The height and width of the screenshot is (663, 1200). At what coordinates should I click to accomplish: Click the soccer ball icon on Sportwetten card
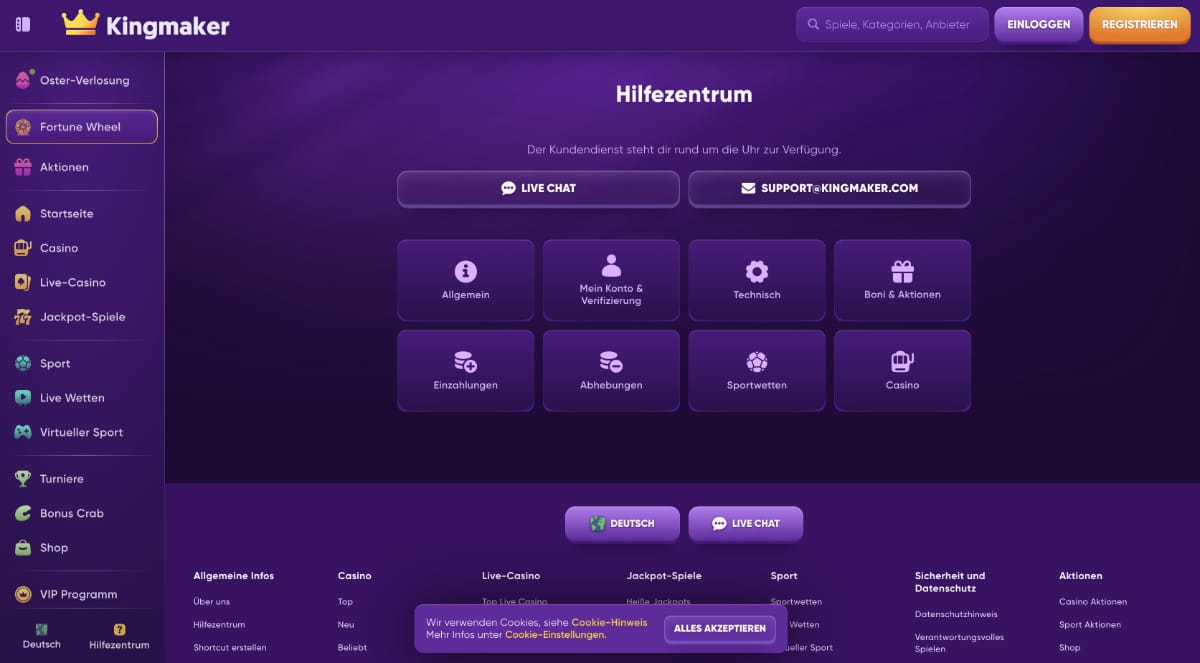click(757, 362)
